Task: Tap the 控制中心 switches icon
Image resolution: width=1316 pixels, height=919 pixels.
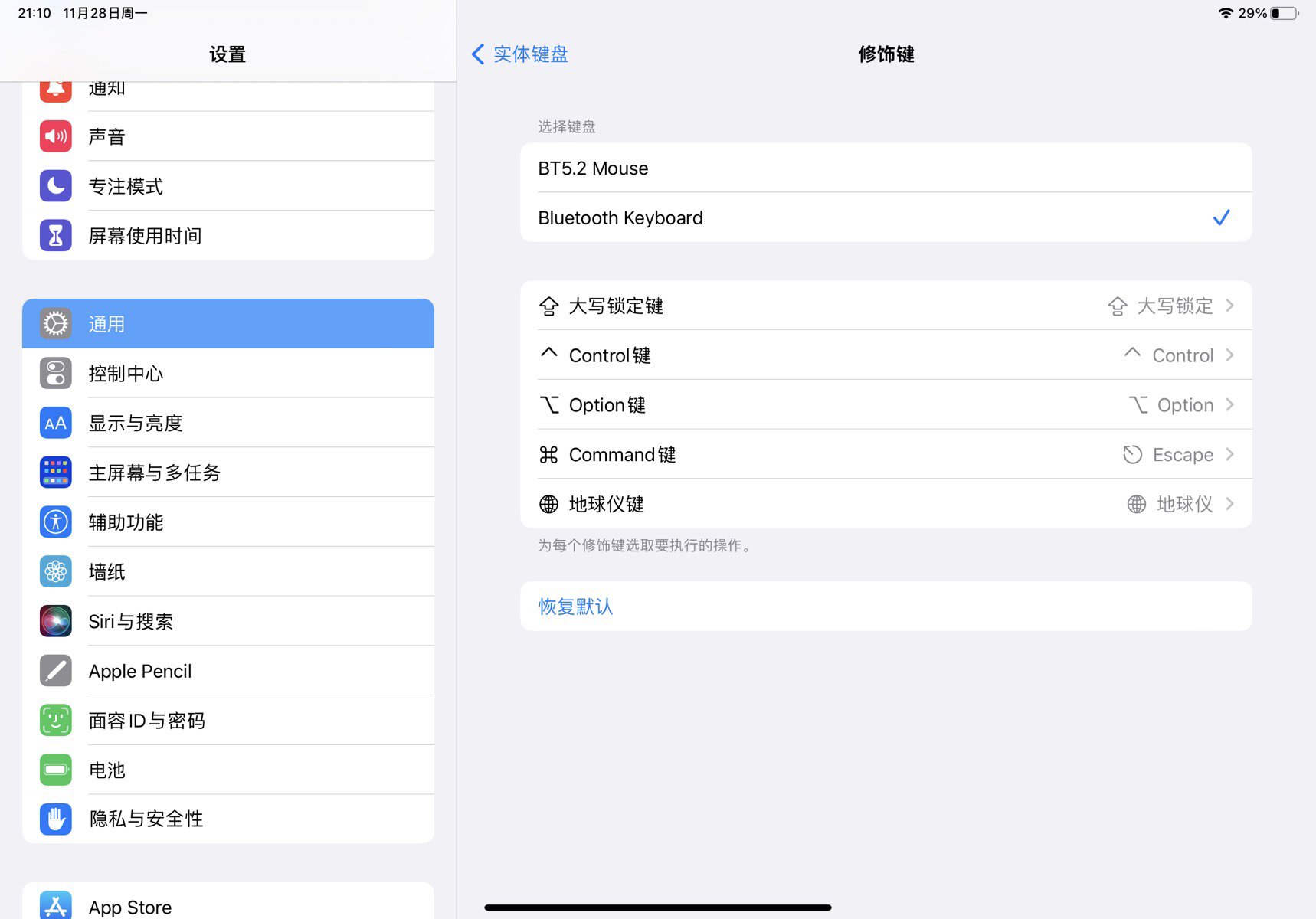Action: click(55, 374)
